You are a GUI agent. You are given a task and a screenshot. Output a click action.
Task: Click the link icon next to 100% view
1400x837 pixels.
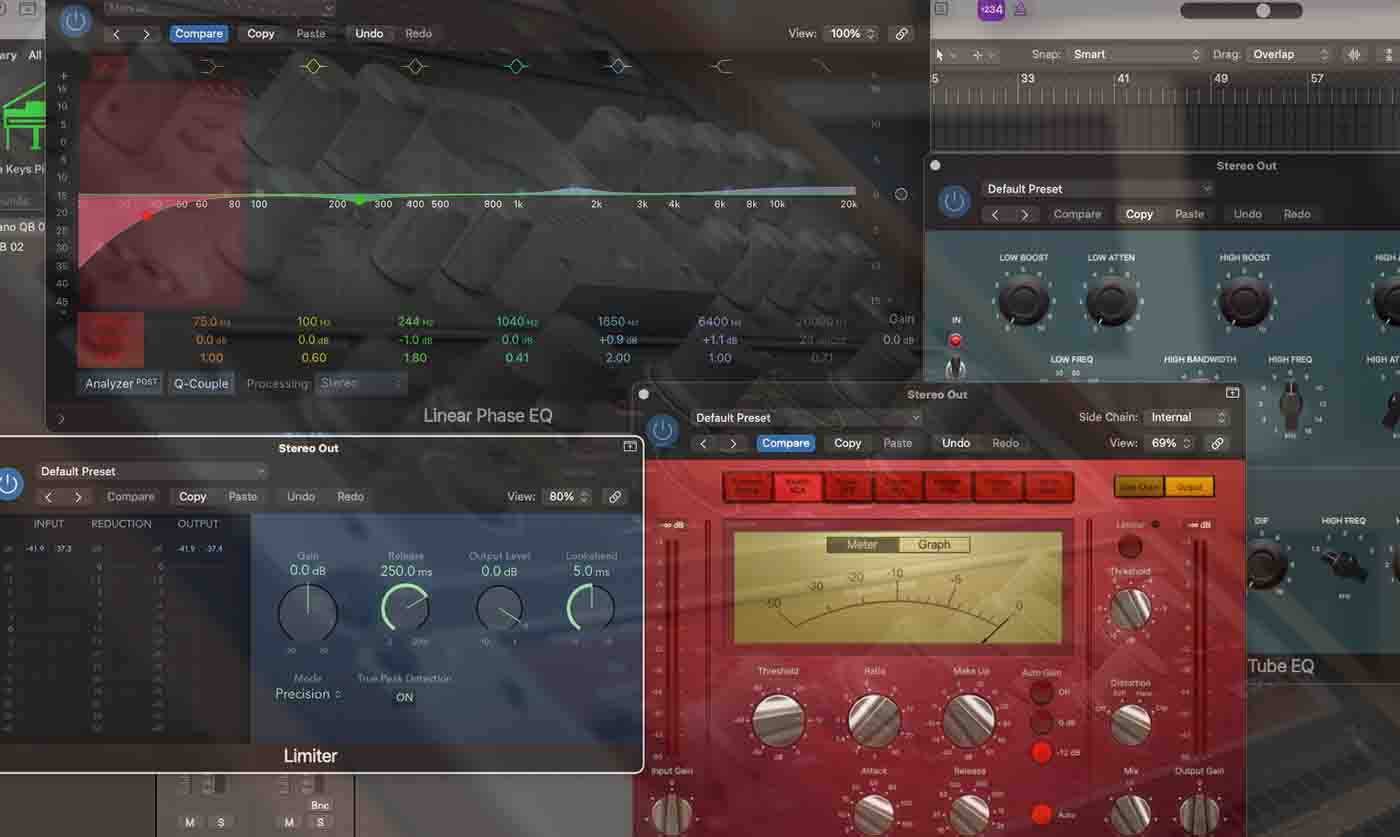click(902, 33)
